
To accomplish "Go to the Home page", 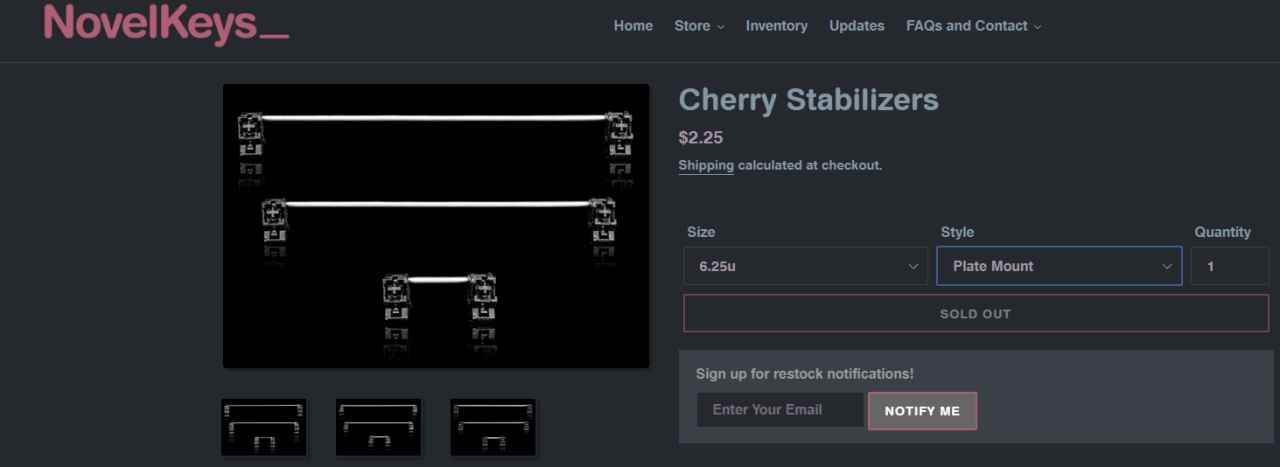I will 633,26.
